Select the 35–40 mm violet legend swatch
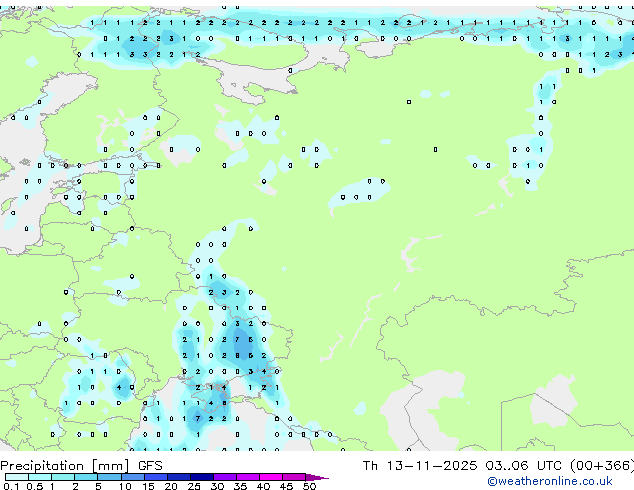 [248, 477]
